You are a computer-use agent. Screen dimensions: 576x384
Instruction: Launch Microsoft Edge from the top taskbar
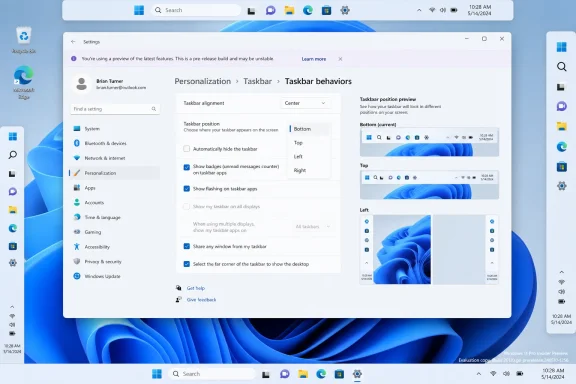click(x=308, y=10)
